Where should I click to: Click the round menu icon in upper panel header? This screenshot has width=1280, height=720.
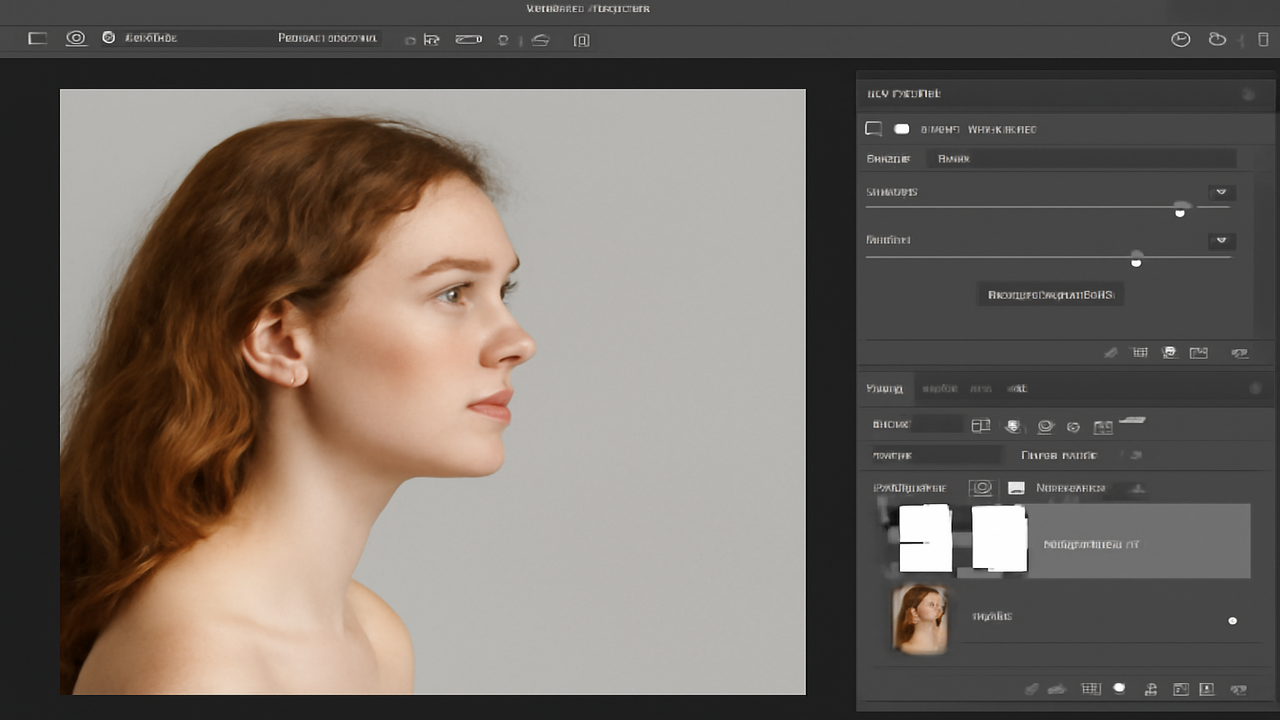coord(1248,94)
